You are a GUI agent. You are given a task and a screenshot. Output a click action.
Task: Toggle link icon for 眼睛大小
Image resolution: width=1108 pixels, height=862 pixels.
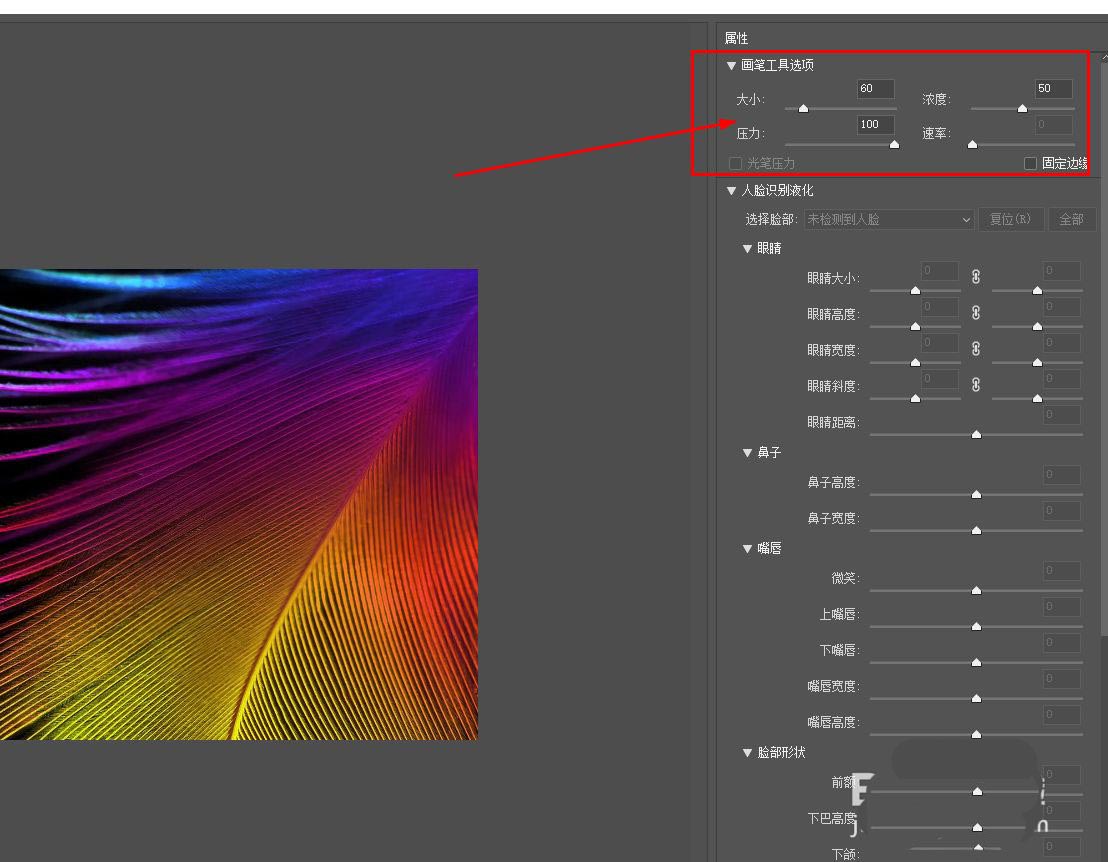point(976,277)
